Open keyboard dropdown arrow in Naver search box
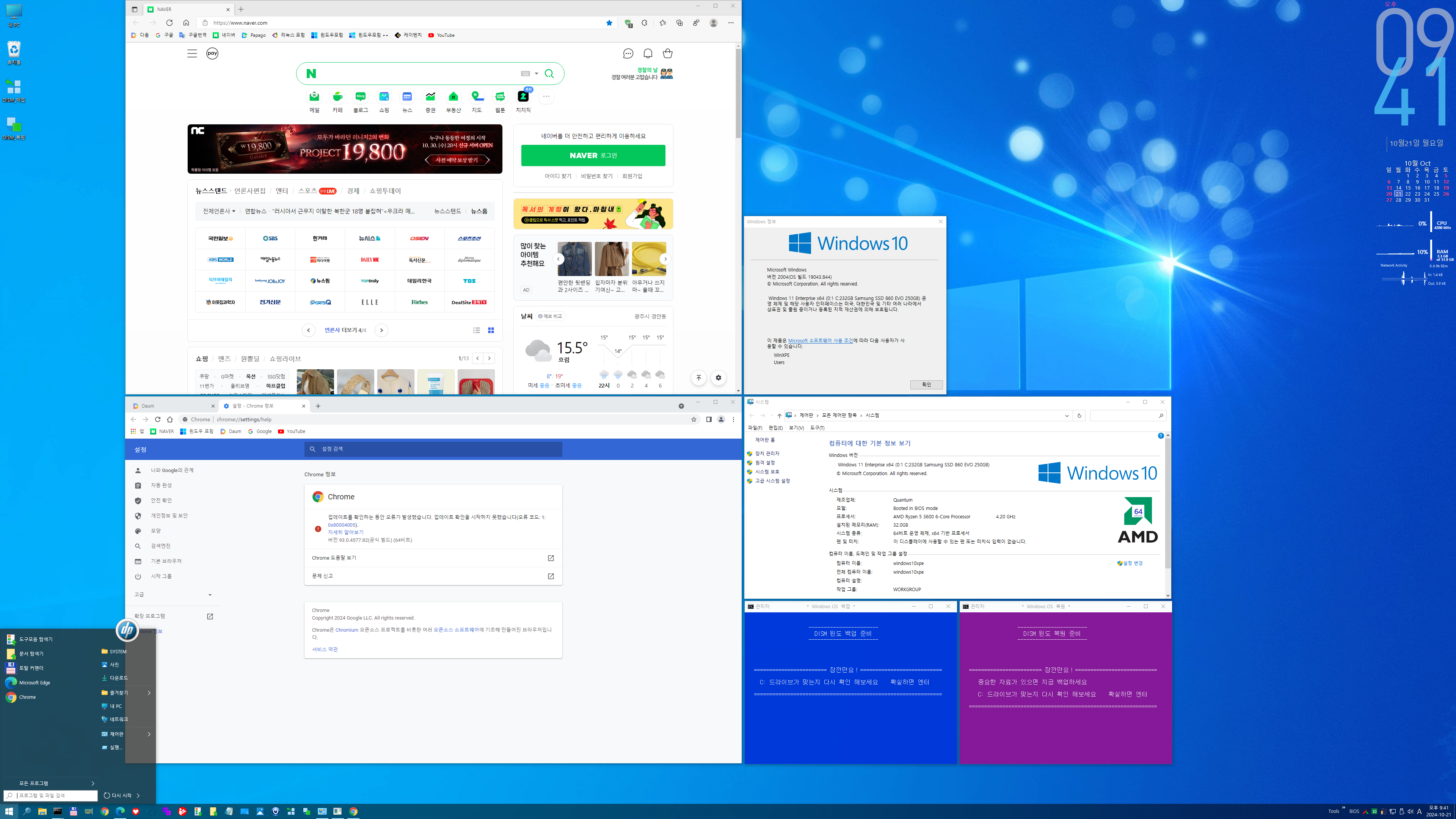Viewport: 1456px width, 819px height. click(x=537, y=74)
